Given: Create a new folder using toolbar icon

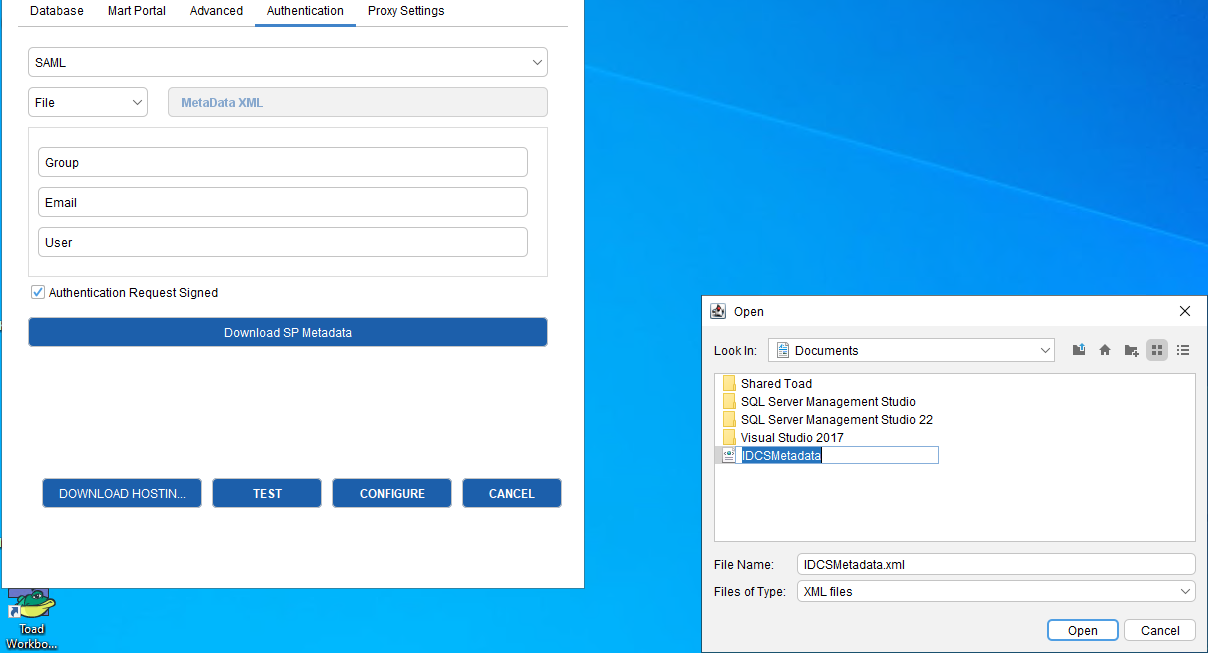Looking at the screenshot, I should tap(1131, 350).
